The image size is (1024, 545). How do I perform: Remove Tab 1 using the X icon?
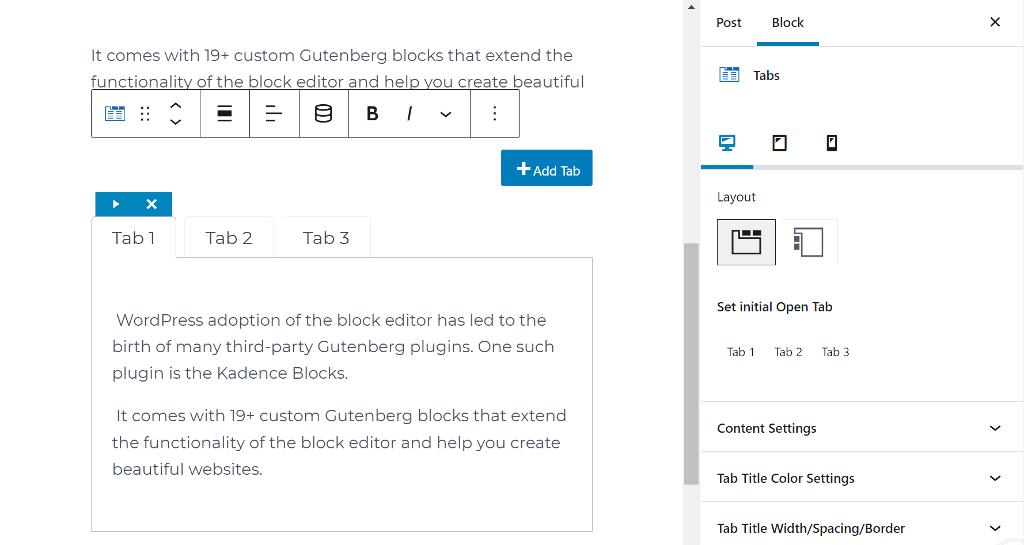[152, 204]
